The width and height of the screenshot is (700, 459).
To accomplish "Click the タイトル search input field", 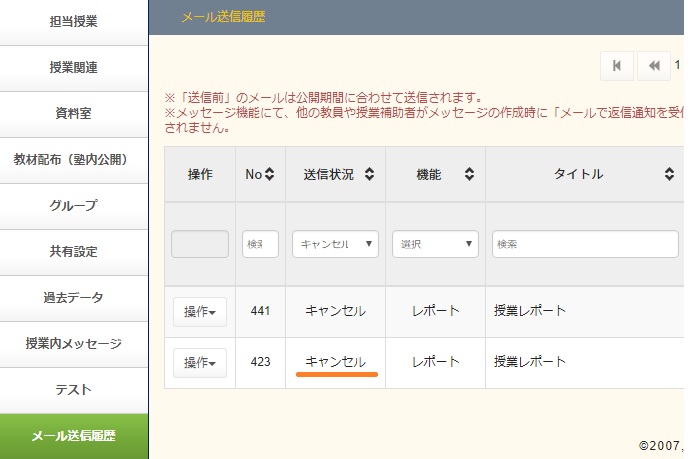I will (585, 244).
